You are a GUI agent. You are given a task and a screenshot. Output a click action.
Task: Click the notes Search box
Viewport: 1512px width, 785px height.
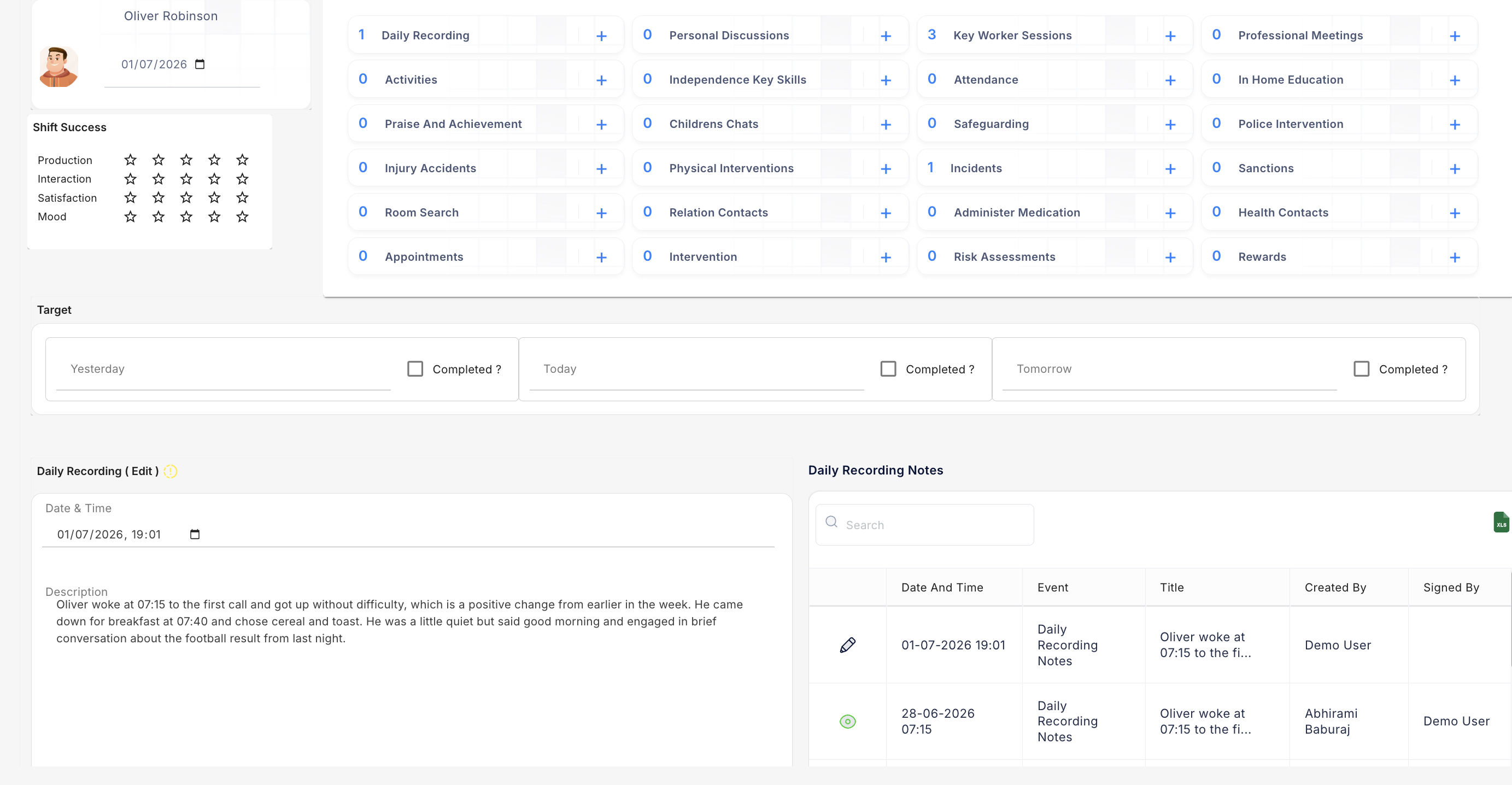point(924,524)
